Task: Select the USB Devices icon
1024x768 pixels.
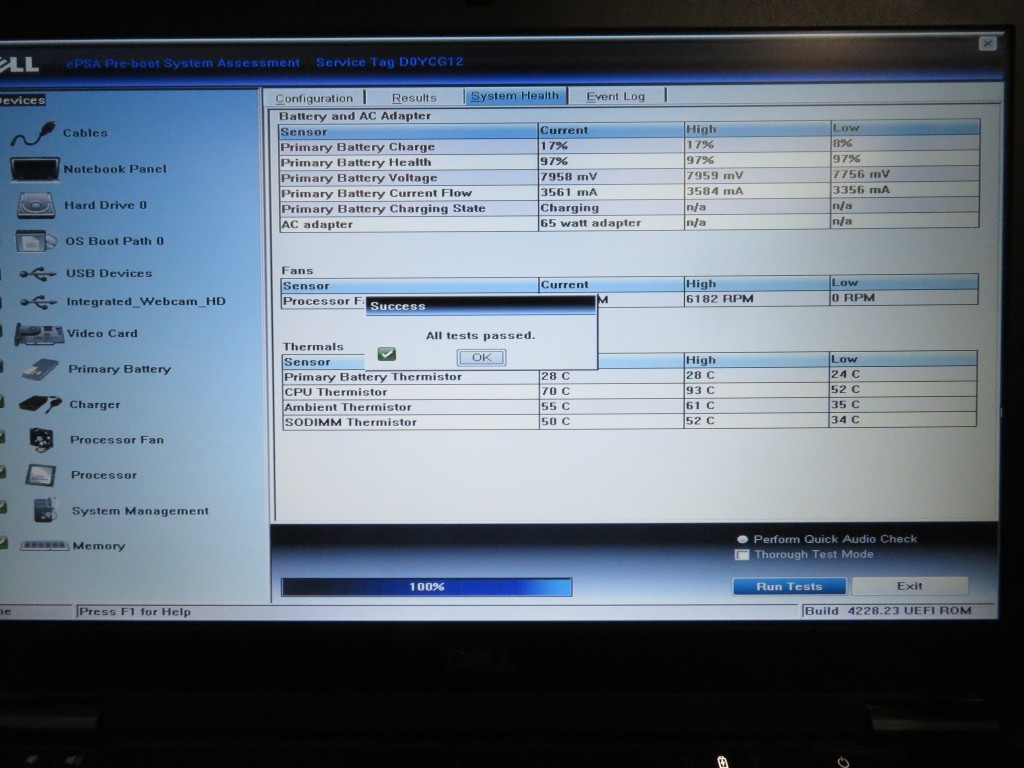Action: coord(38,274)
